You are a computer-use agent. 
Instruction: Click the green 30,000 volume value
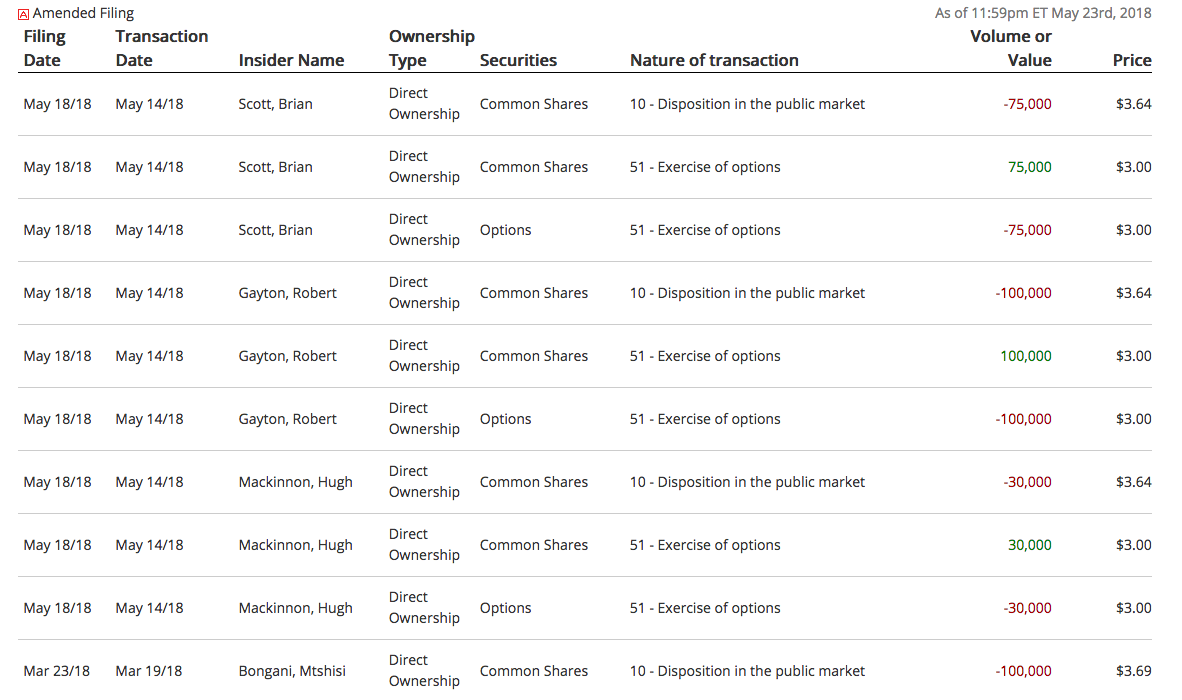(x=1029, y=545)
